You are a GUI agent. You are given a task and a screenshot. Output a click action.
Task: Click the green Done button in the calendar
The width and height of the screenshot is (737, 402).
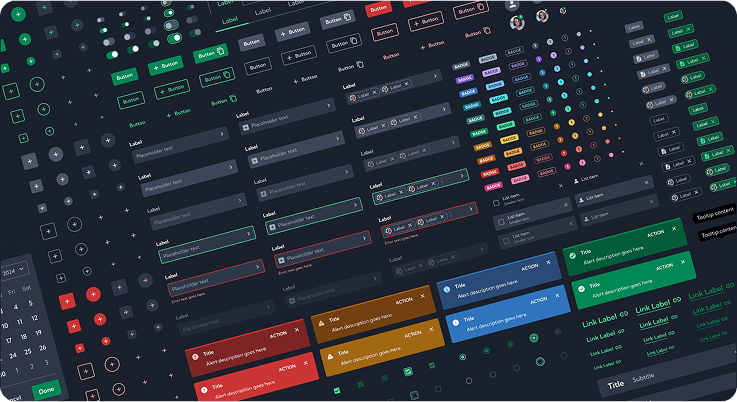[x=46, y=391]
